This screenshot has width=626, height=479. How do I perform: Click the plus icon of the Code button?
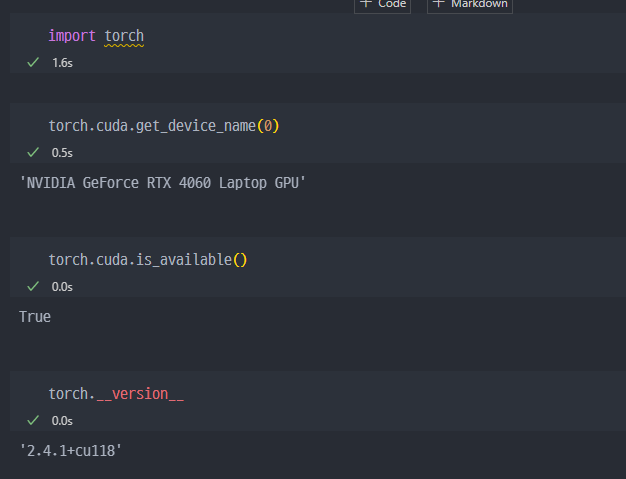click(366, 4)
